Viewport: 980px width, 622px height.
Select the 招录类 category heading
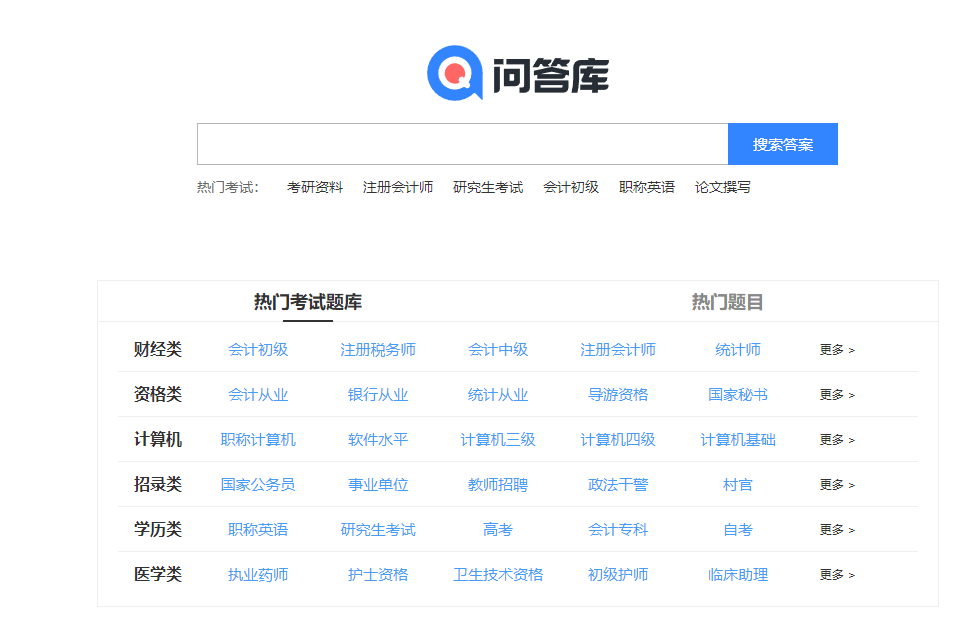[x=158, y=484]
